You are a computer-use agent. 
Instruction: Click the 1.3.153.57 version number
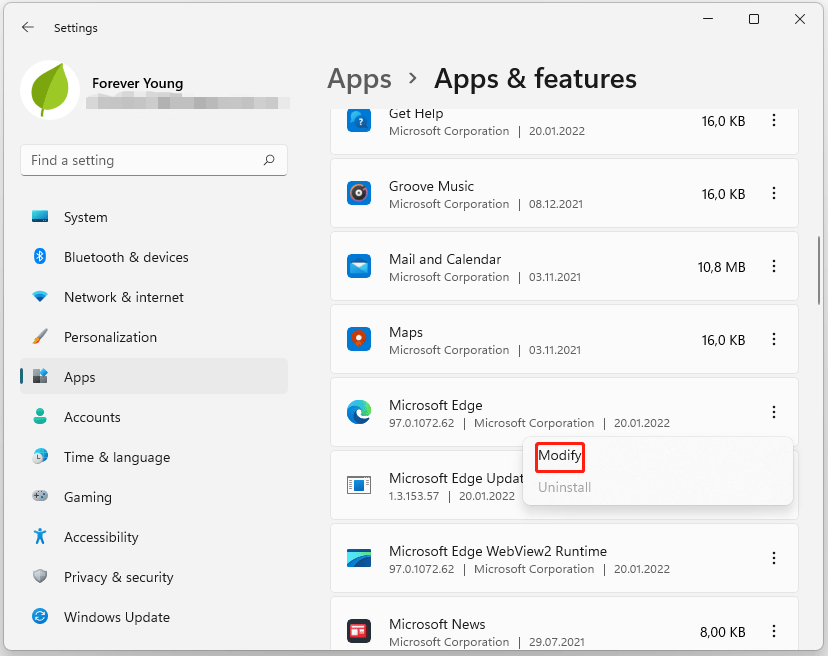(414, 496)
